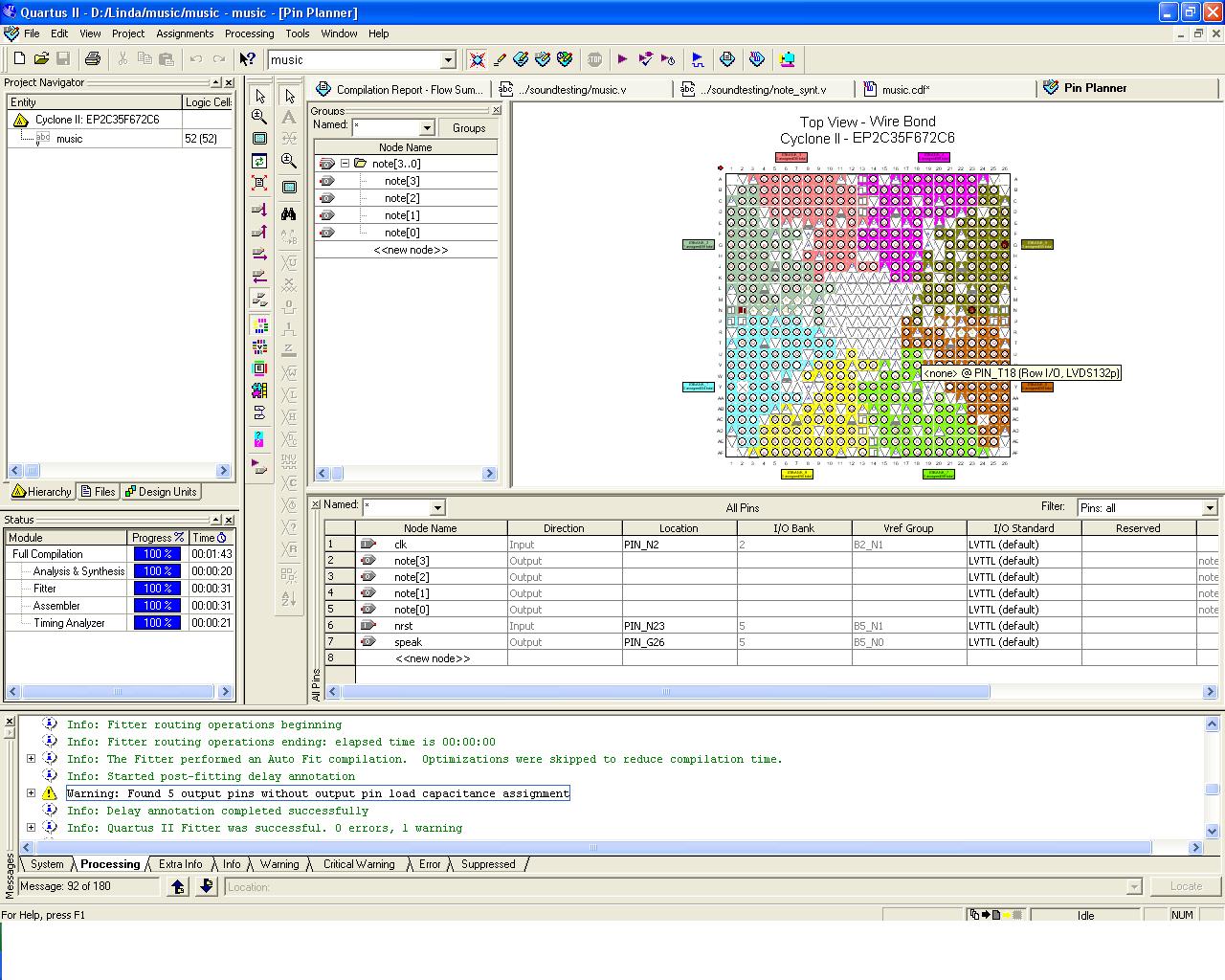Switch to the Files navigator tab

click(98, 492)
